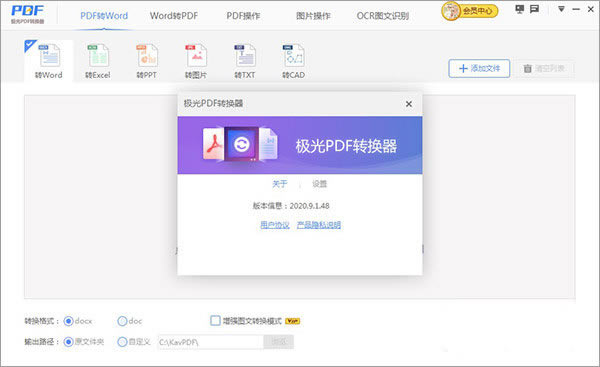Click the browse button beside output path
This screenshot has width=600, height=367.
click(x=279, y=342)
